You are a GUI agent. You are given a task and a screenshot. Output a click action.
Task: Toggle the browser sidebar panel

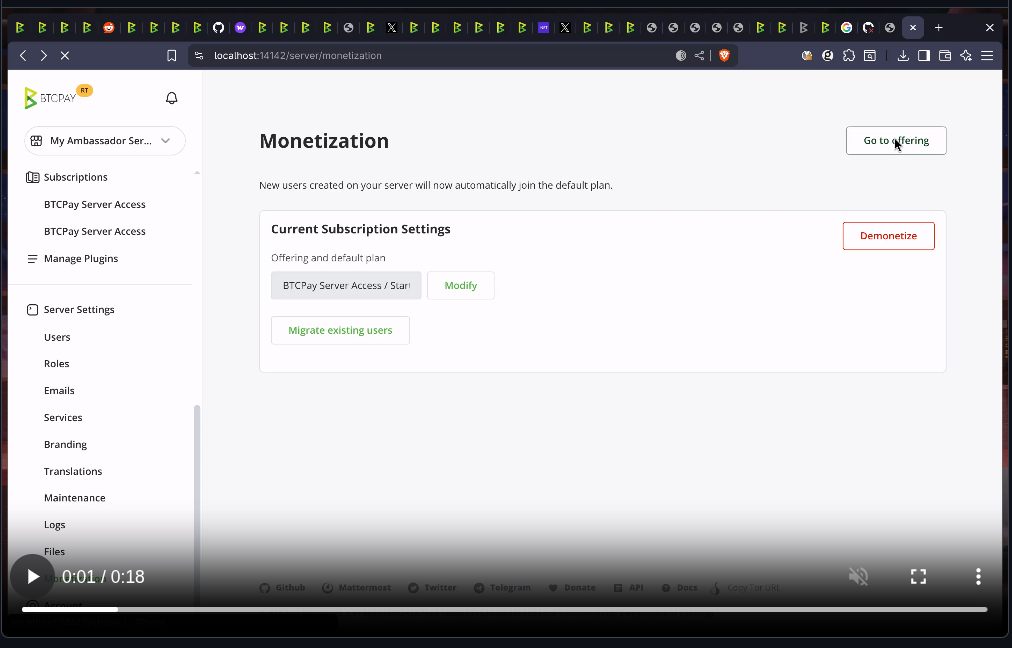click(924, 56)
